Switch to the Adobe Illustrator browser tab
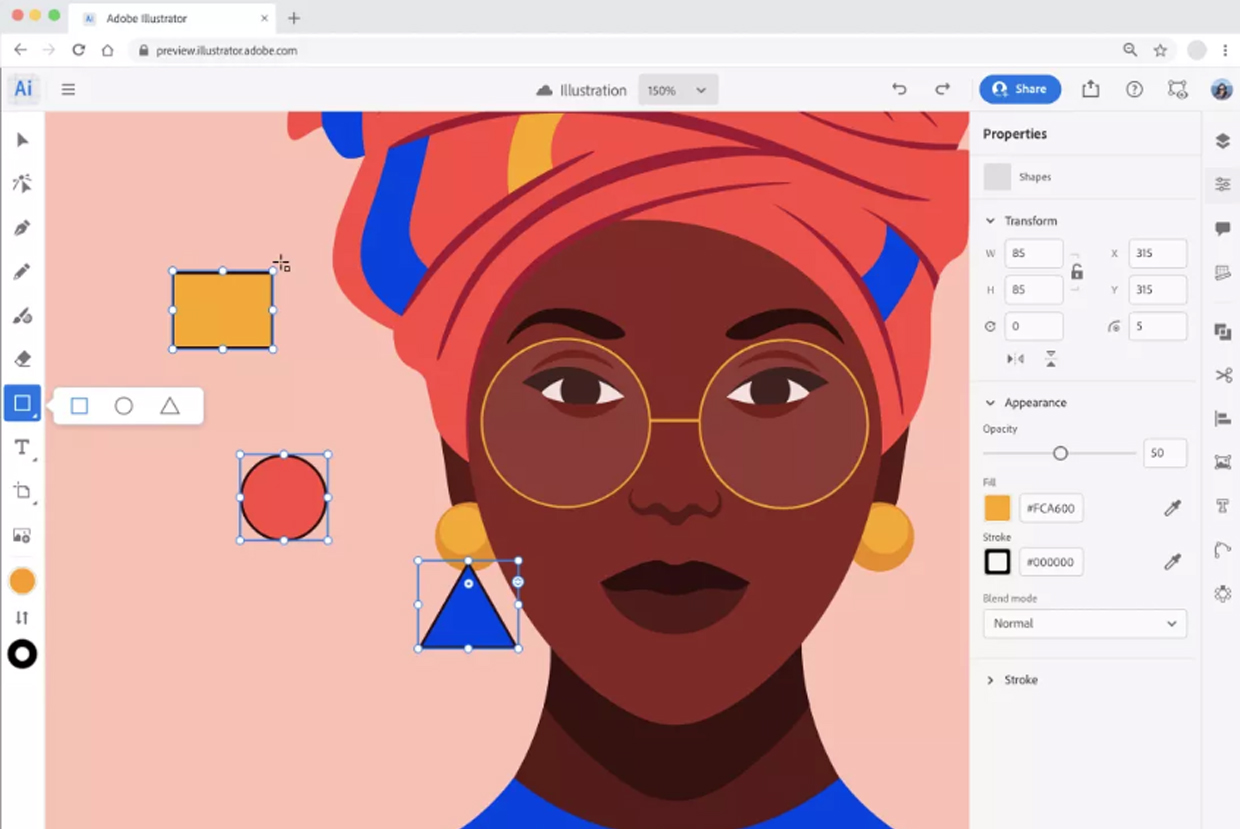Viewport: 1240px width, 829px height. point(170,18)
